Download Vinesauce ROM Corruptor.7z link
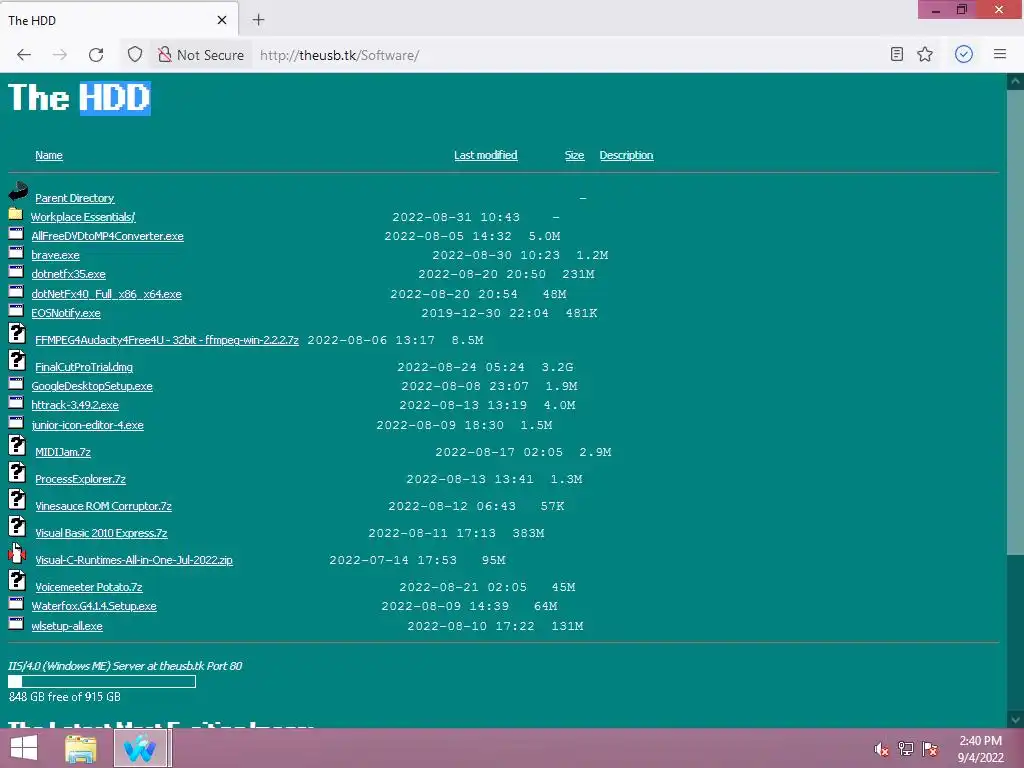This screenshot has width=1024, height=768. pyautogui.click(x=104, y=506)
